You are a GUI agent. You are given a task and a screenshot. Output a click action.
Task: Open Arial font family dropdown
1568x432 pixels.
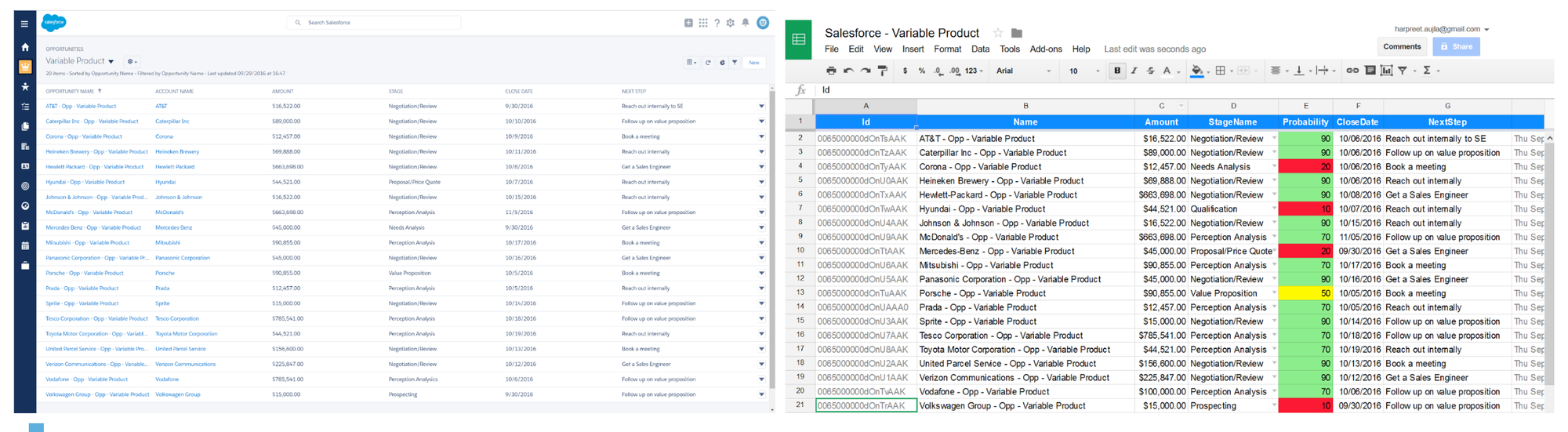coord(1023,71)
